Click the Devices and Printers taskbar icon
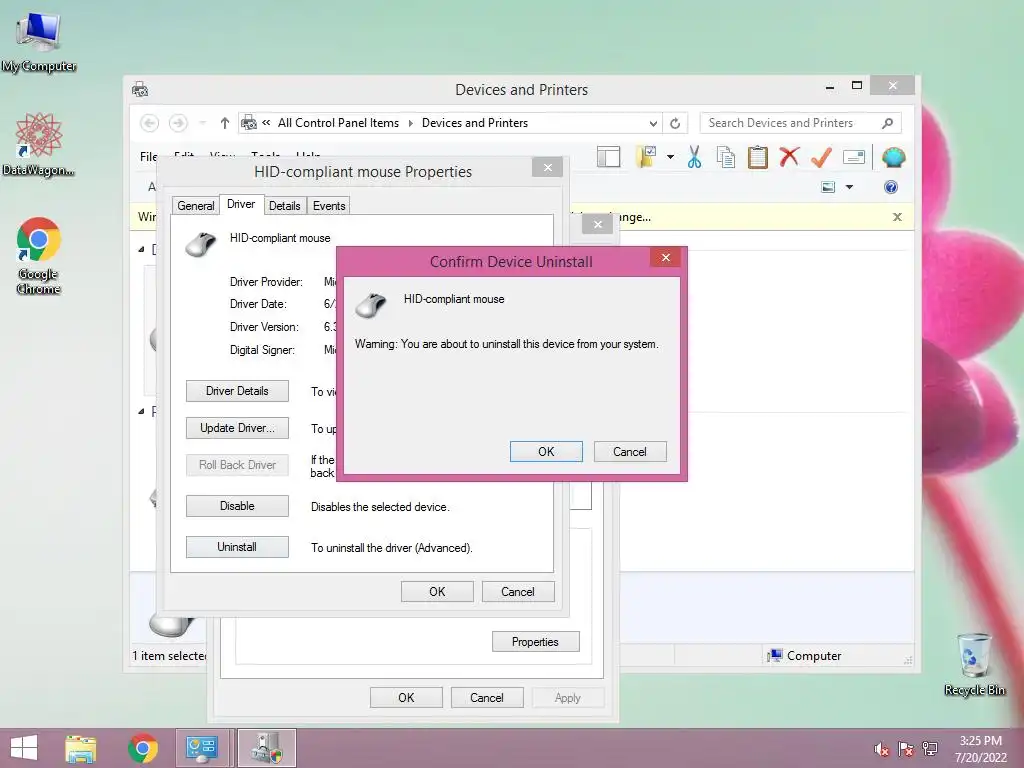 pyautogui.click(x=266, y=748)
